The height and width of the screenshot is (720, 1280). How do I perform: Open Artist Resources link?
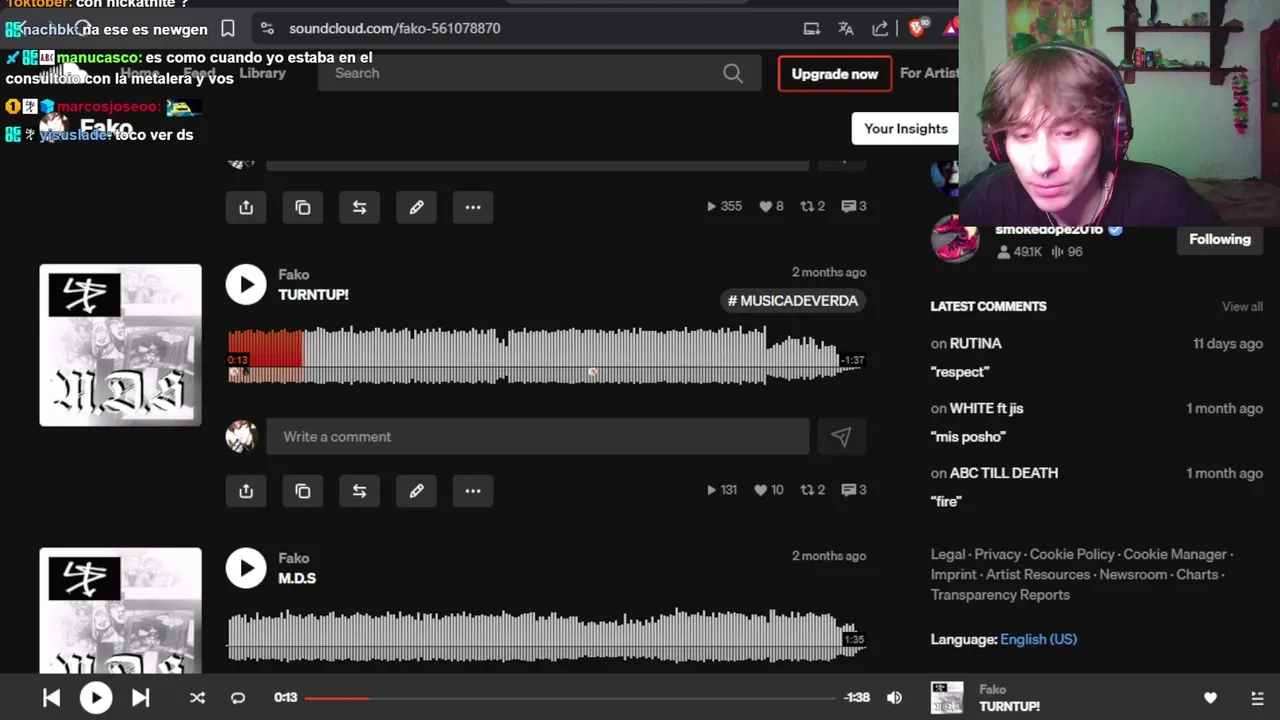point(1038,574)
